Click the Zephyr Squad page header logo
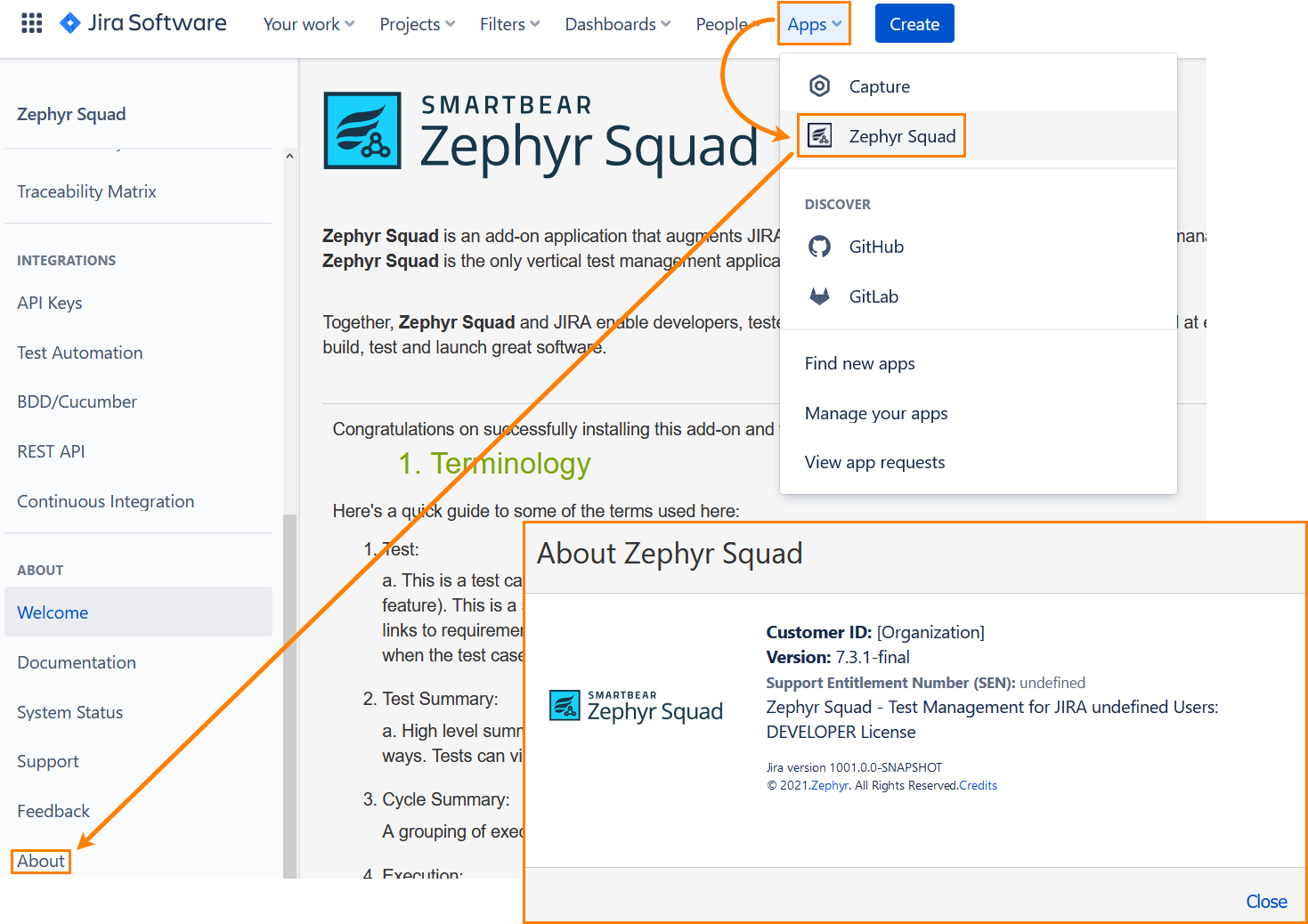1308x924 pixels. coord(362,131)
